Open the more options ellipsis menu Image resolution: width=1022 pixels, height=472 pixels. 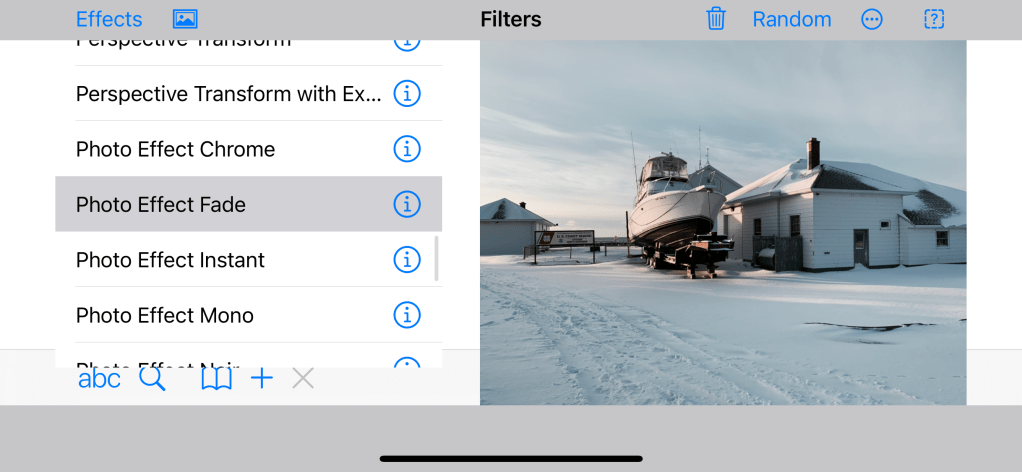click(872, 19)
